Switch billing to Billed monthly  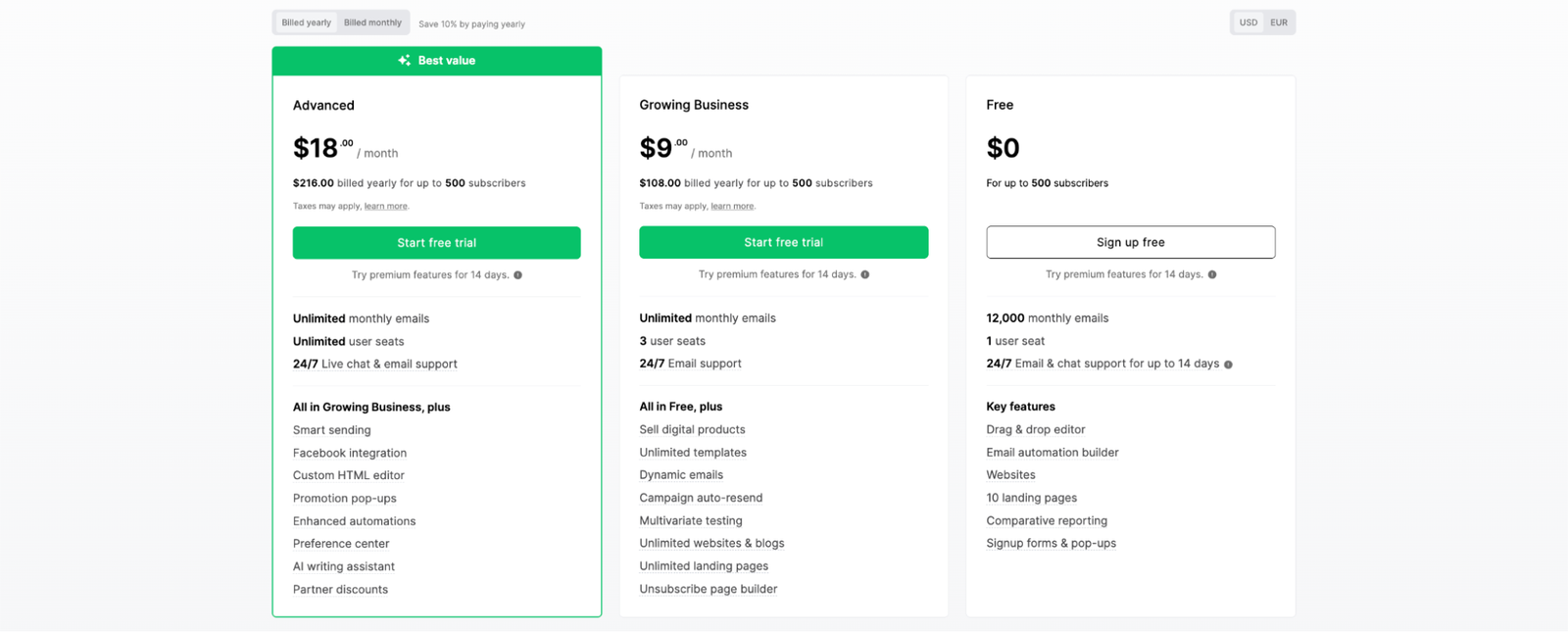[x=372, y=23]
